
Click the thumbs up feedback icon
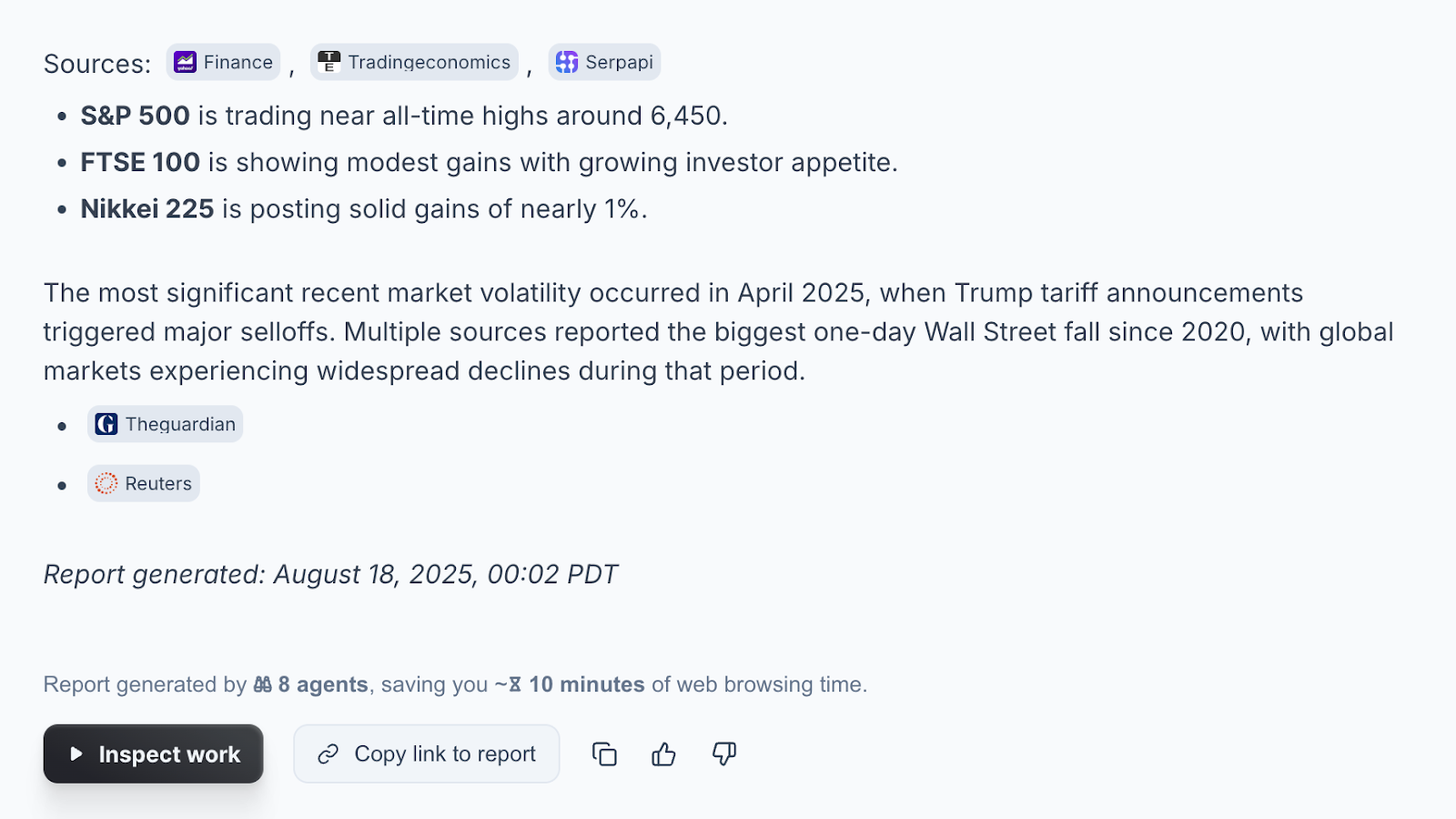[x=663, y=754]
